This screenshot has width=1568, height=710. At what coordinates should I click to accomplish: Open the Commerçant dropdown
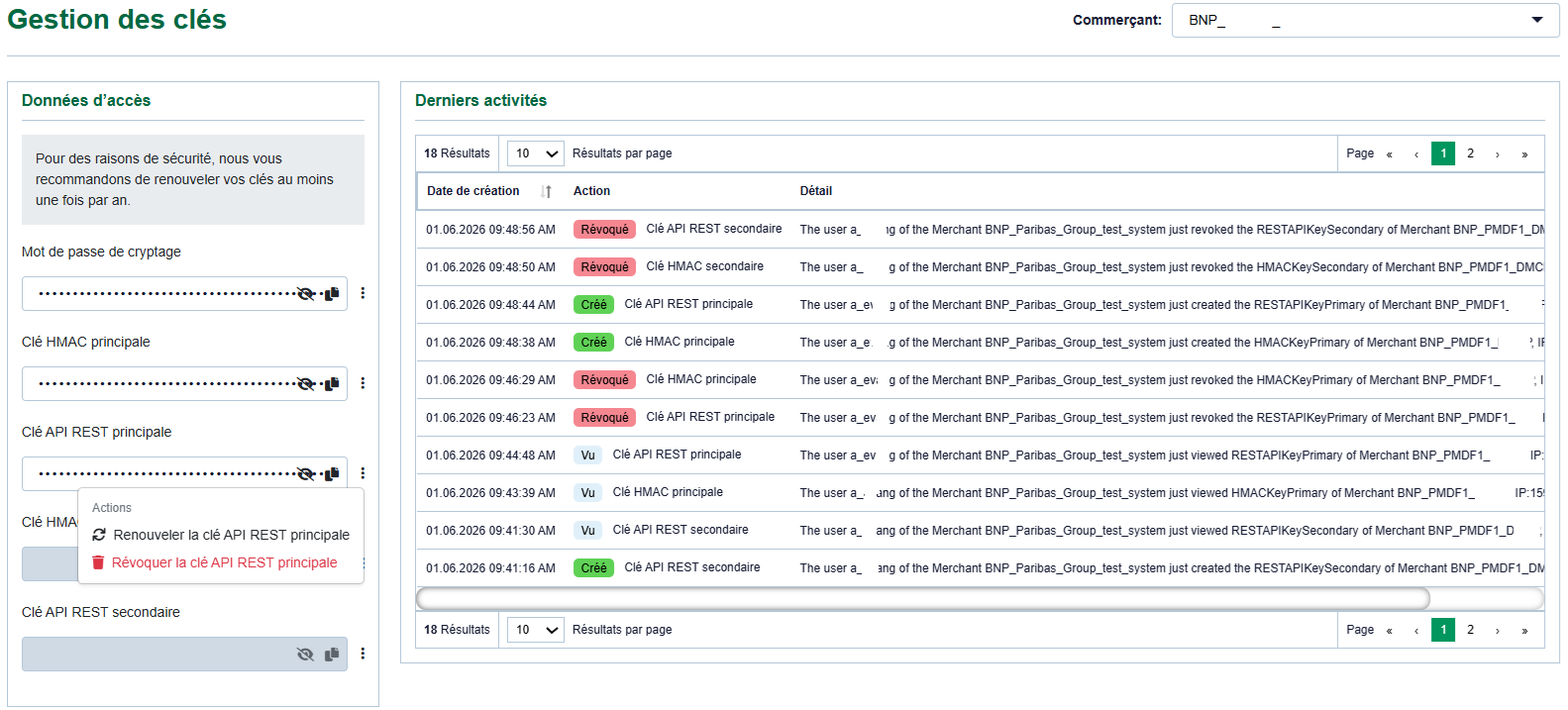pos(1366,20)
